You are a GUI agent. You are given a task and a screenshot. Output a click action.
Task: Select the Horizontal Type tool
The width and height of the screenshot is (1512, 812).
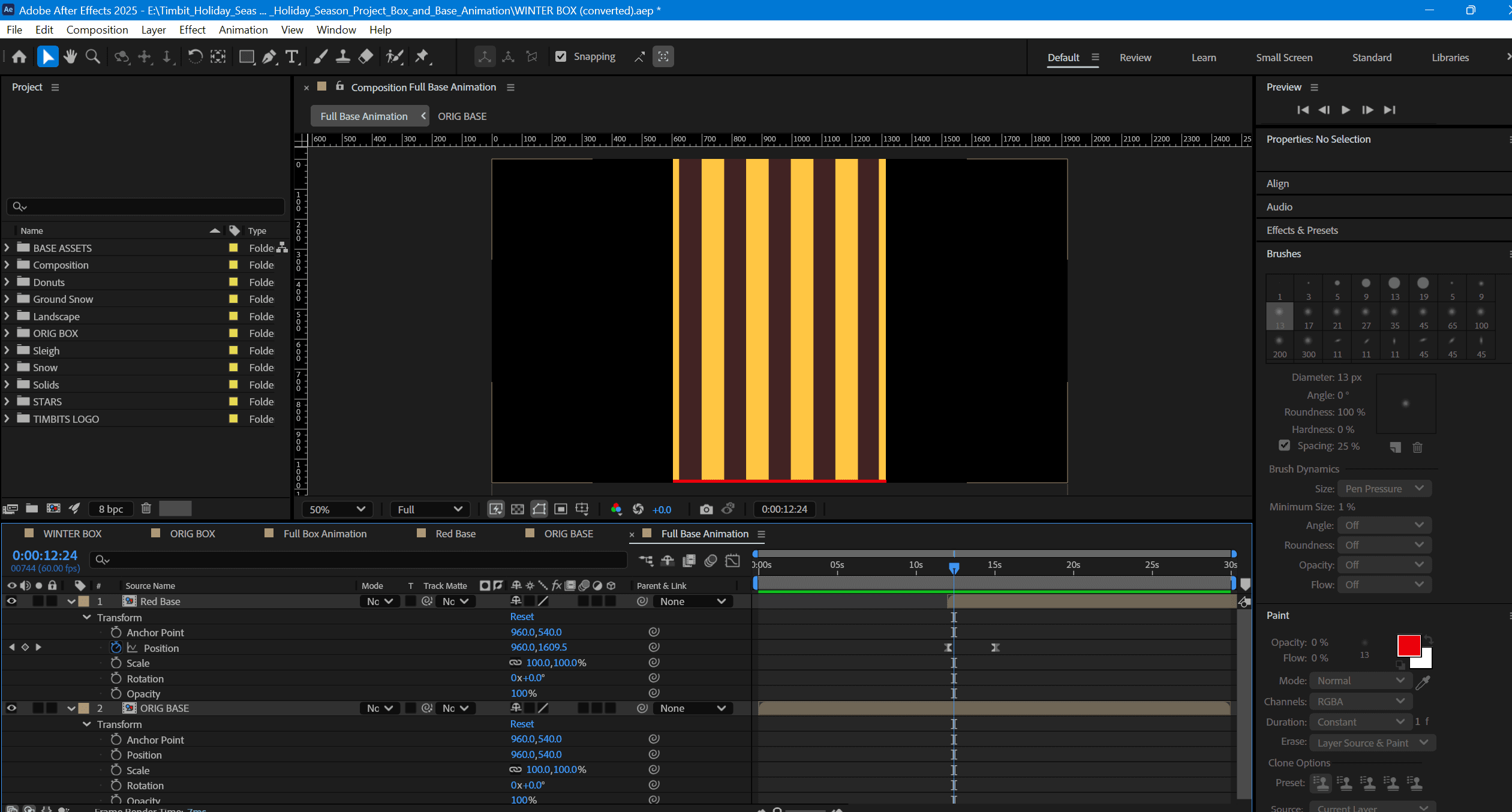[x=292, y=57]
